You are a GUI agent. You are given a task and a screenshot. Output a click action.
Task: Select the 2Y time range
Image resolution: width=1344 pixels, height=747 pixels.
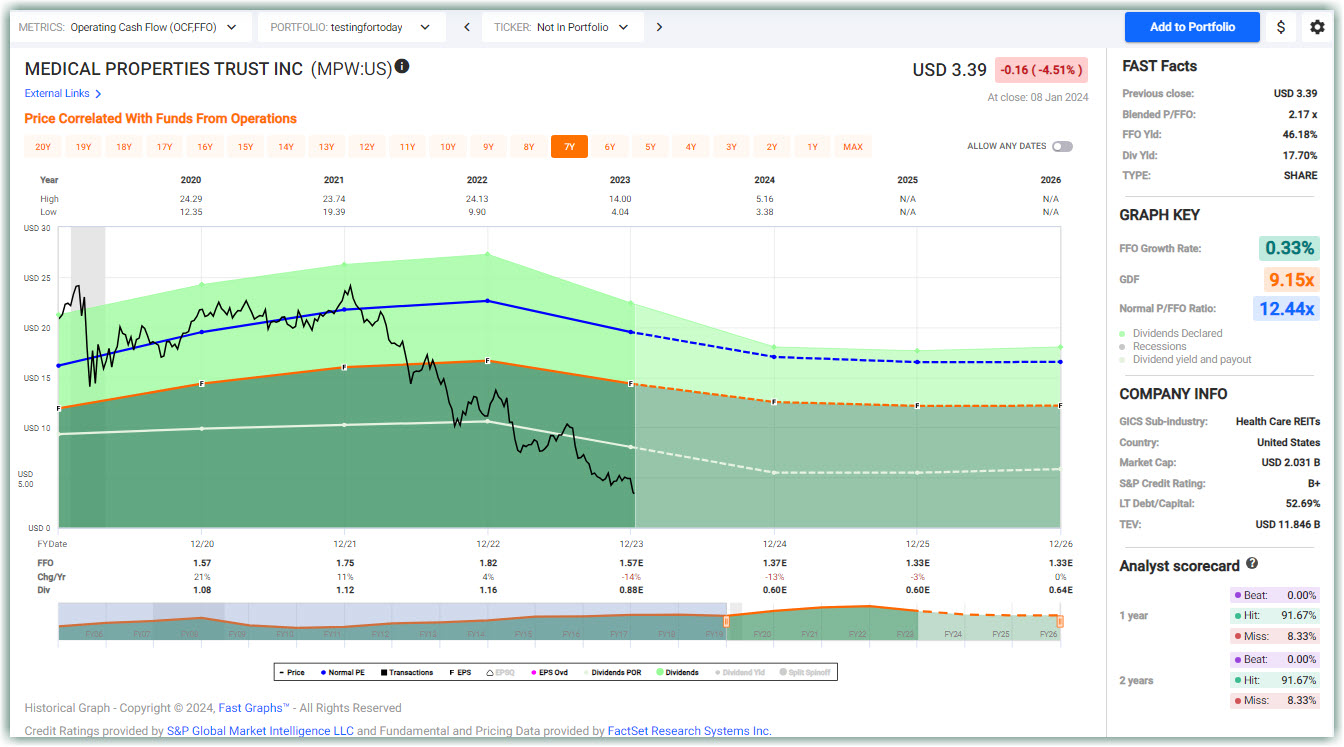[x=772, y=147]
